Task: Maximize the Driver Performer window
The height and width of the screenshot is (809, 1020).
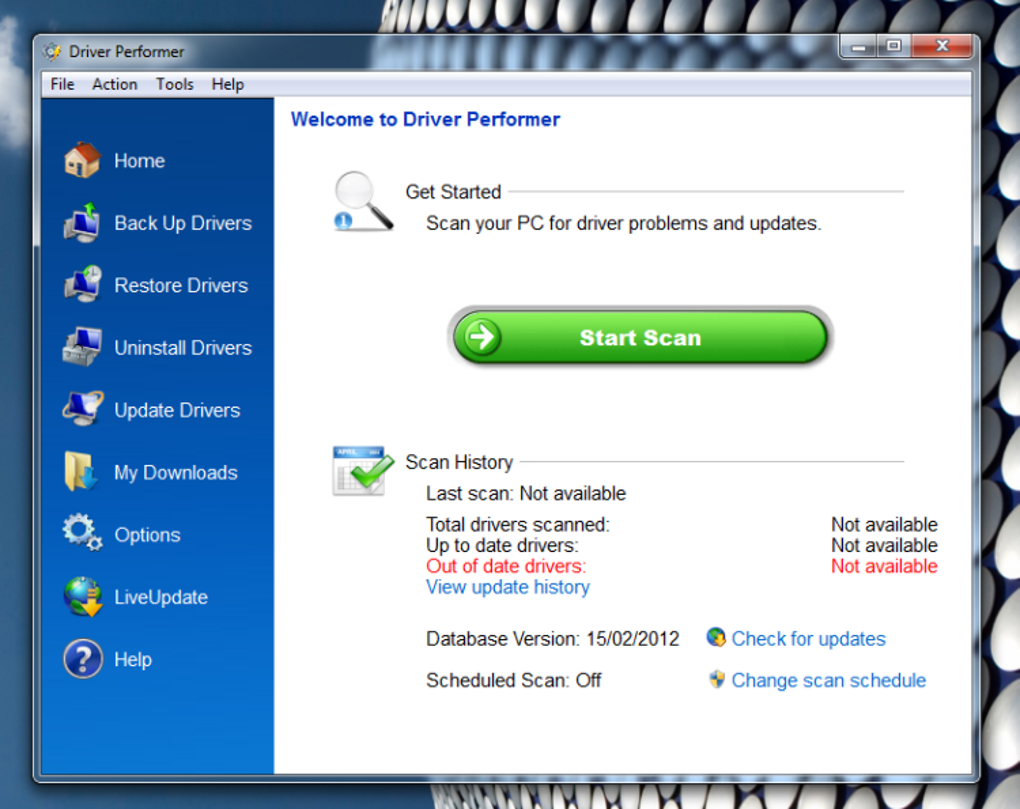Action: pos(894,46)
